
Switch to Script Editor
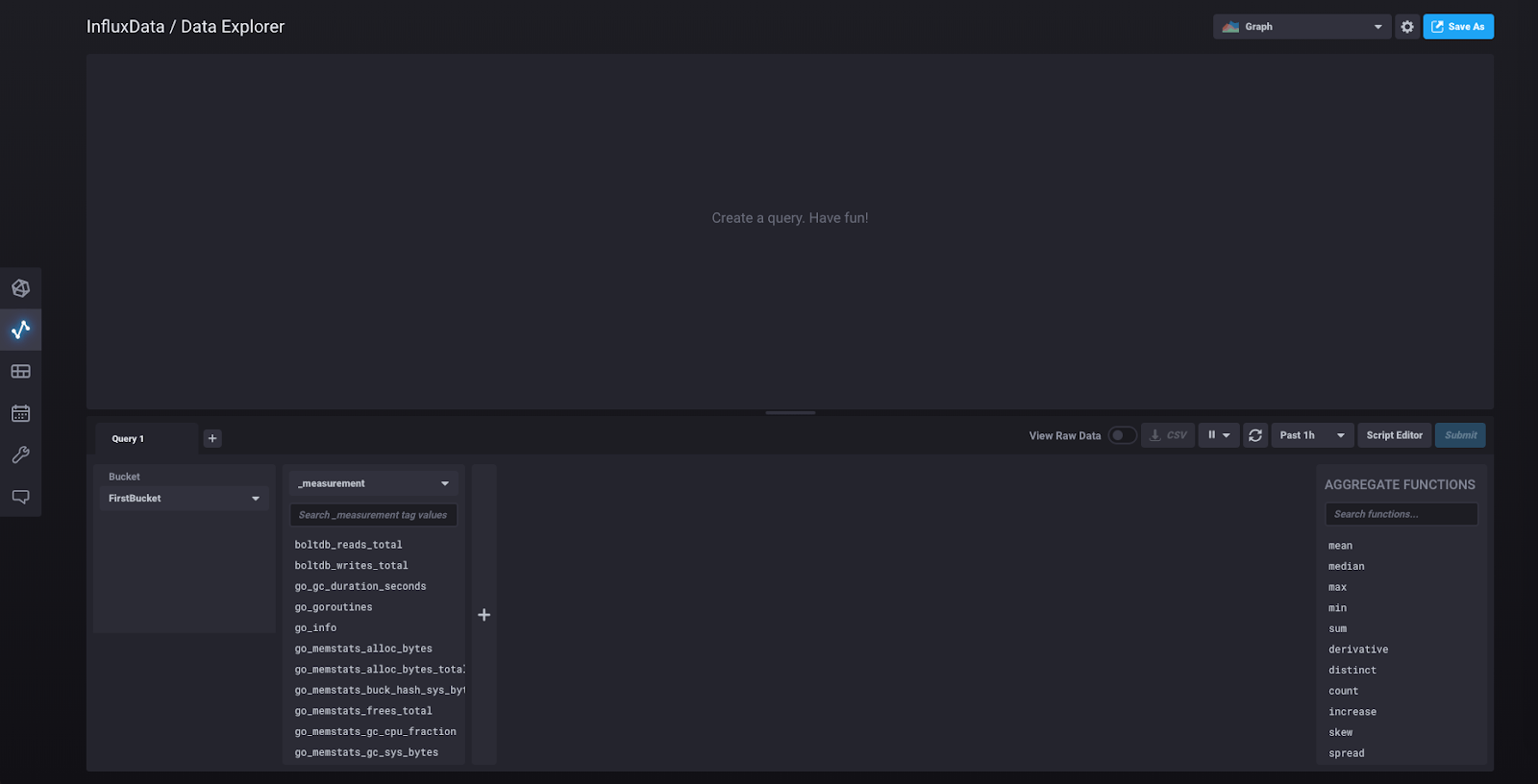[x=1395, y=435]
